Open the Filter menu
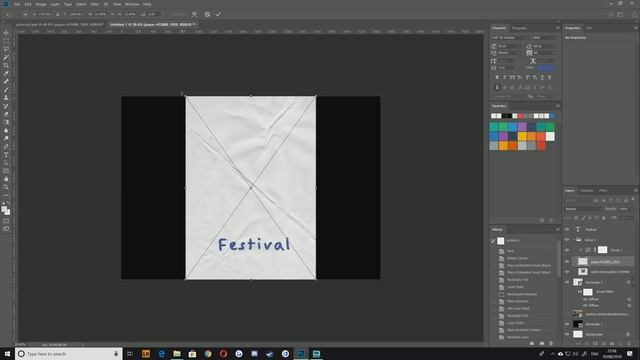 pyautogui.click(x=95, y=4)
